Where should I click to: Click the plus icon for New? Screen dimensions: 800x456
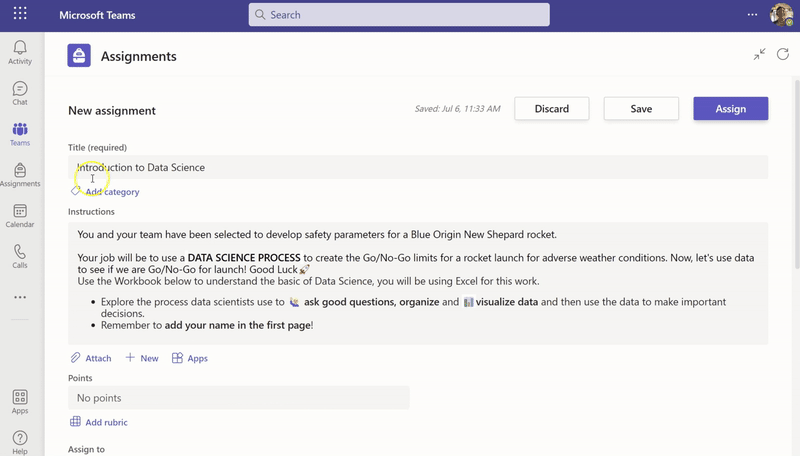(130, 358)
